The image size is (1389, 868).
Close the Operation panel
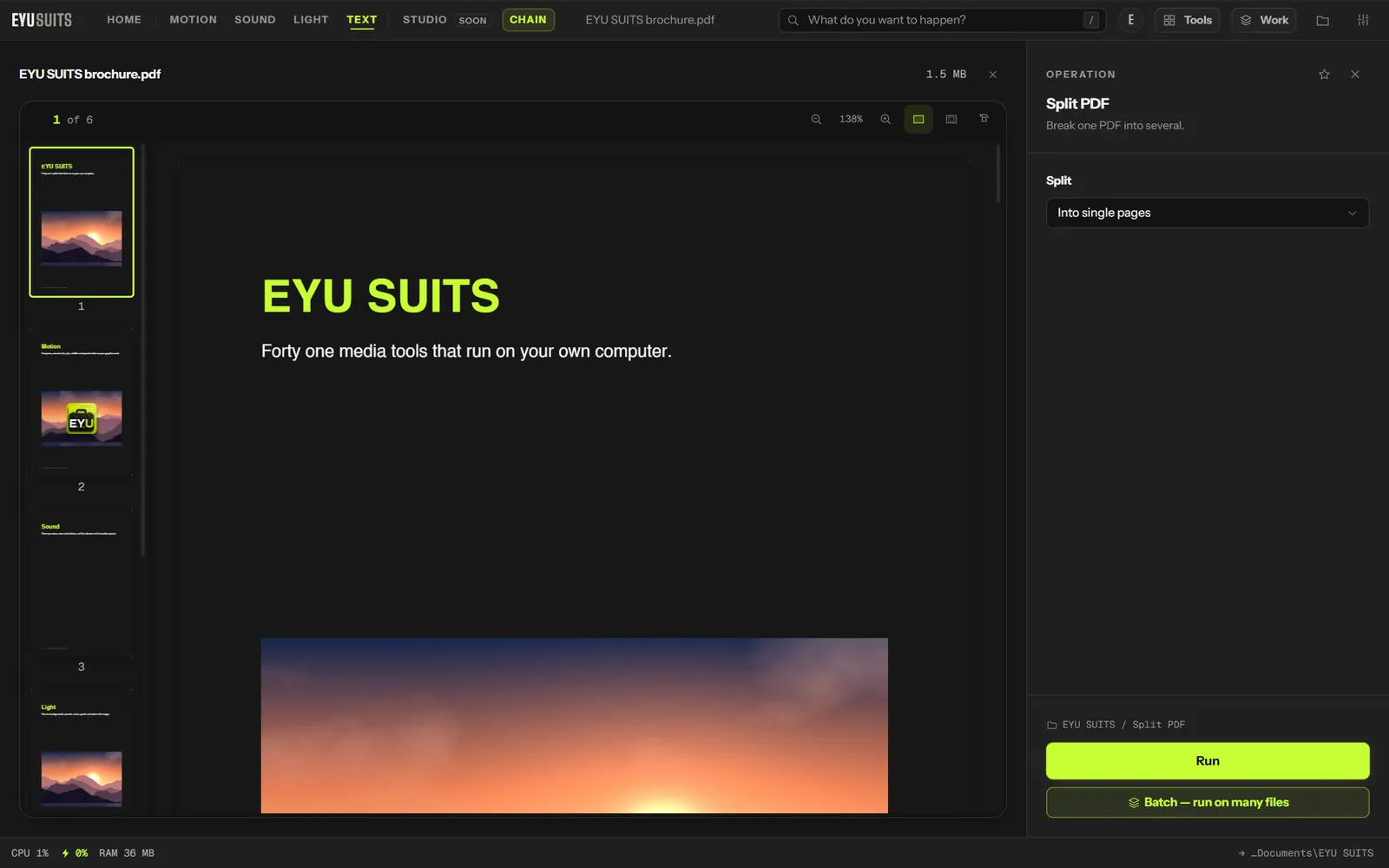tap(1355, 75)
